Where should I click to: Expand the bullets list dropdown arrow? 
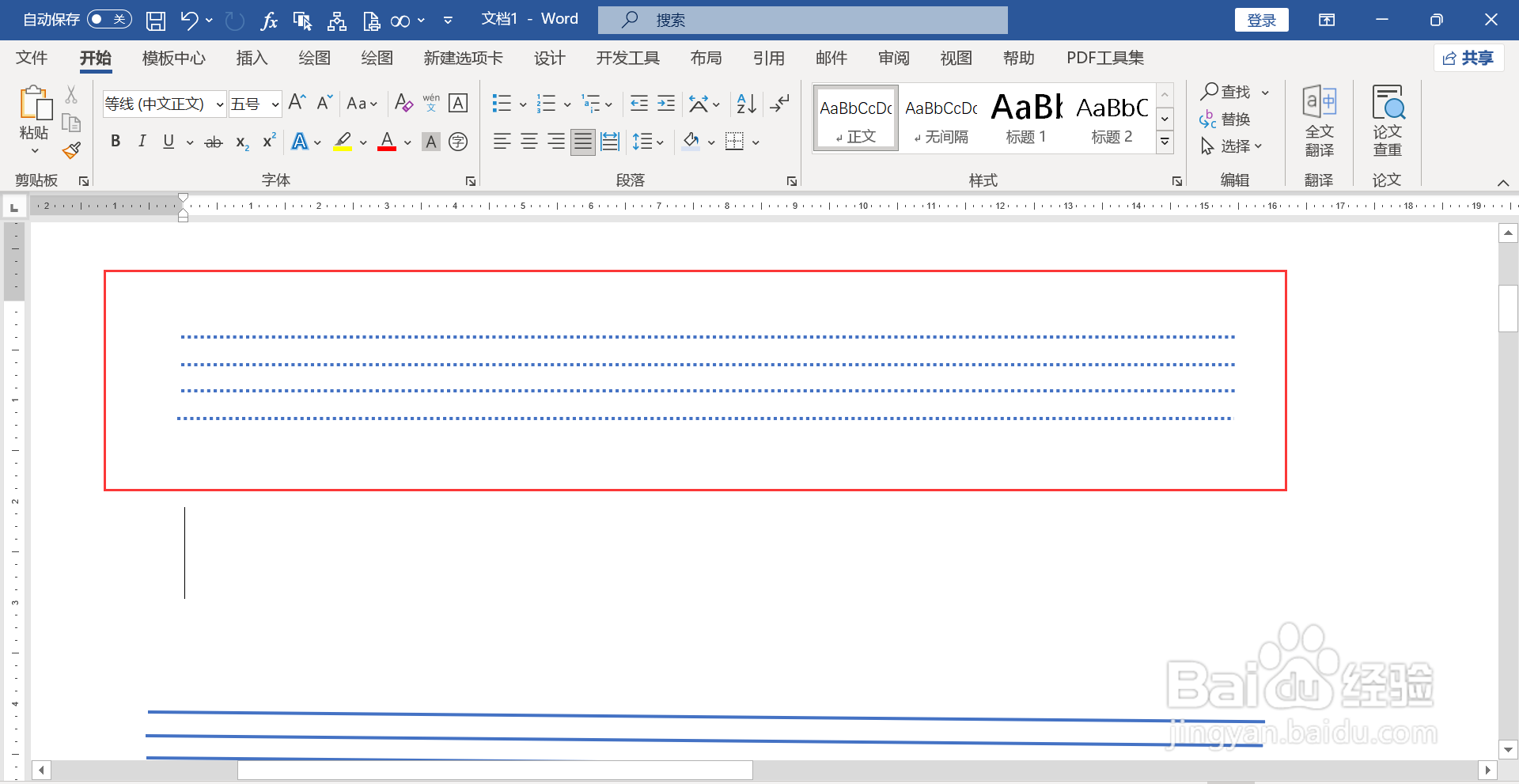coord(523,104)
